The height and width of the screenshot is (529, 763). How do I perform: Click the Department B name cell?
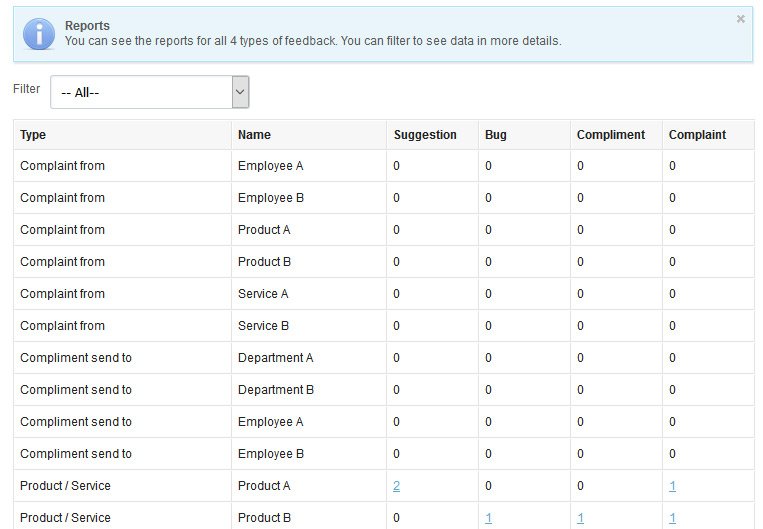(x=309, y=390)
